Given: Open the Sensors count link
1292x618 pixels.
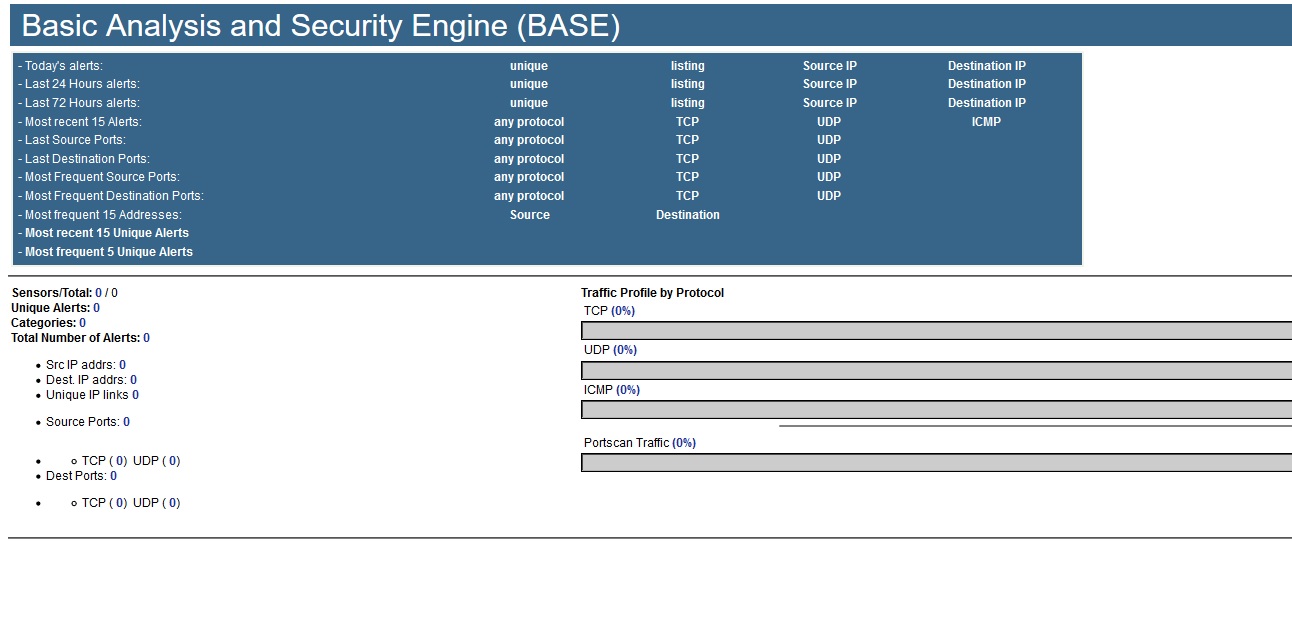Looking at the screenshot, I should pos(99,293).
